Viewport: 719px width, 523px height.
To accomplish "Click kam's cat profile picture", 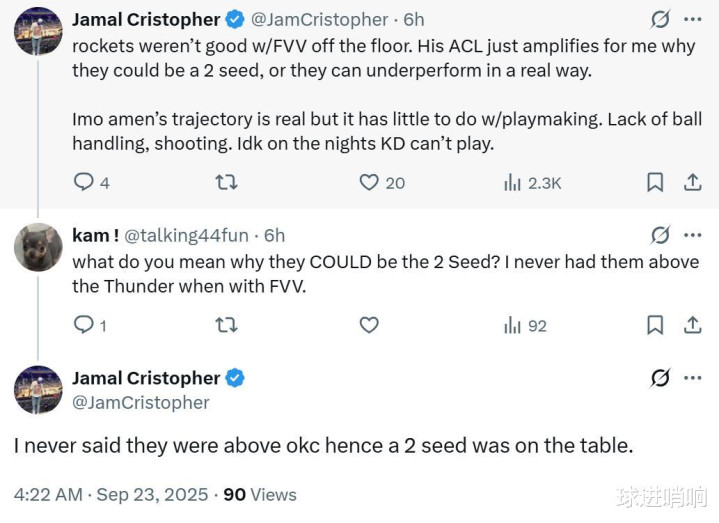I will (38, 246).
